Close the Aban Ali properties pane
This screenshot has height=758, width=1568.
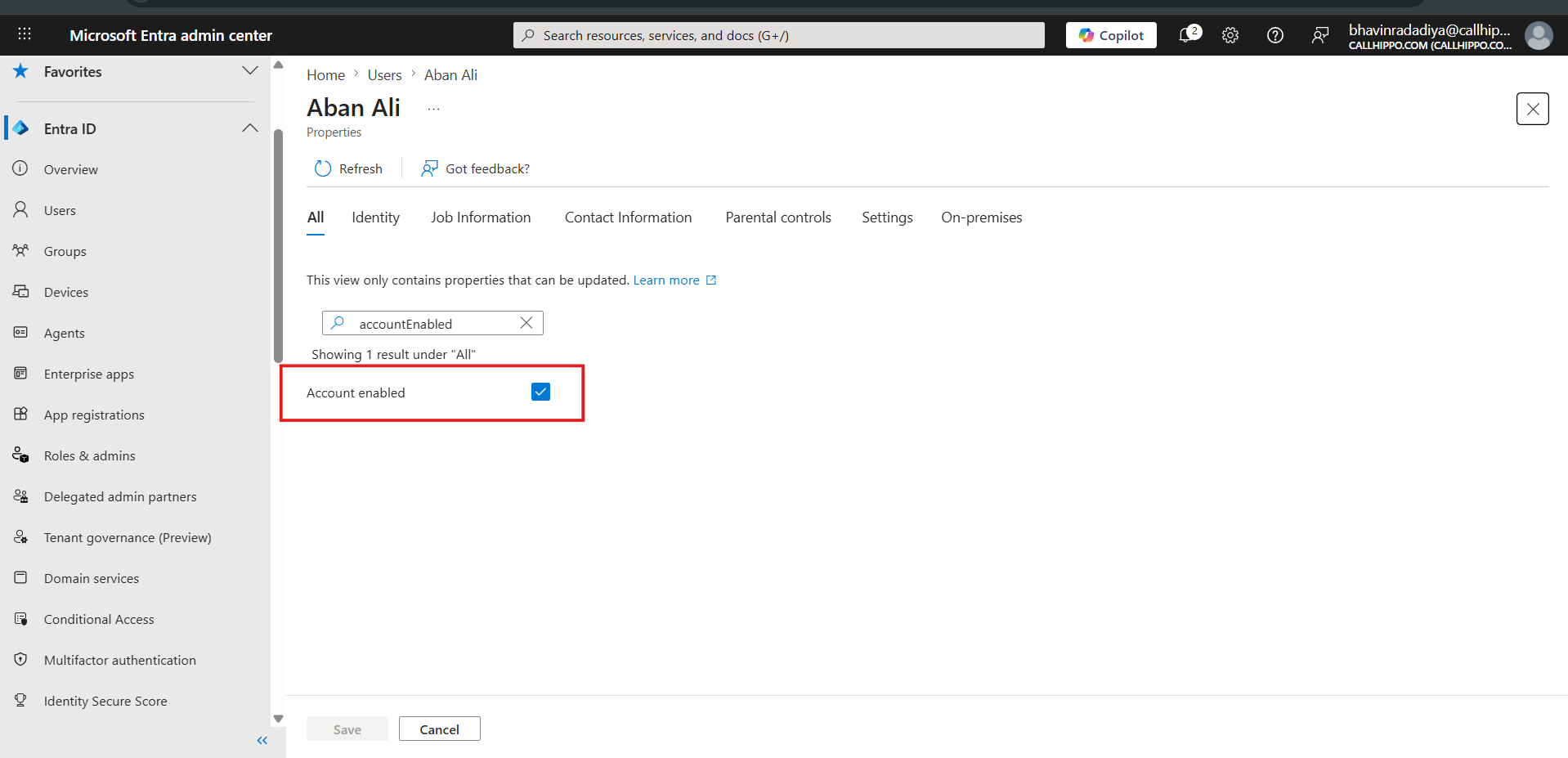coord(1532,109)
